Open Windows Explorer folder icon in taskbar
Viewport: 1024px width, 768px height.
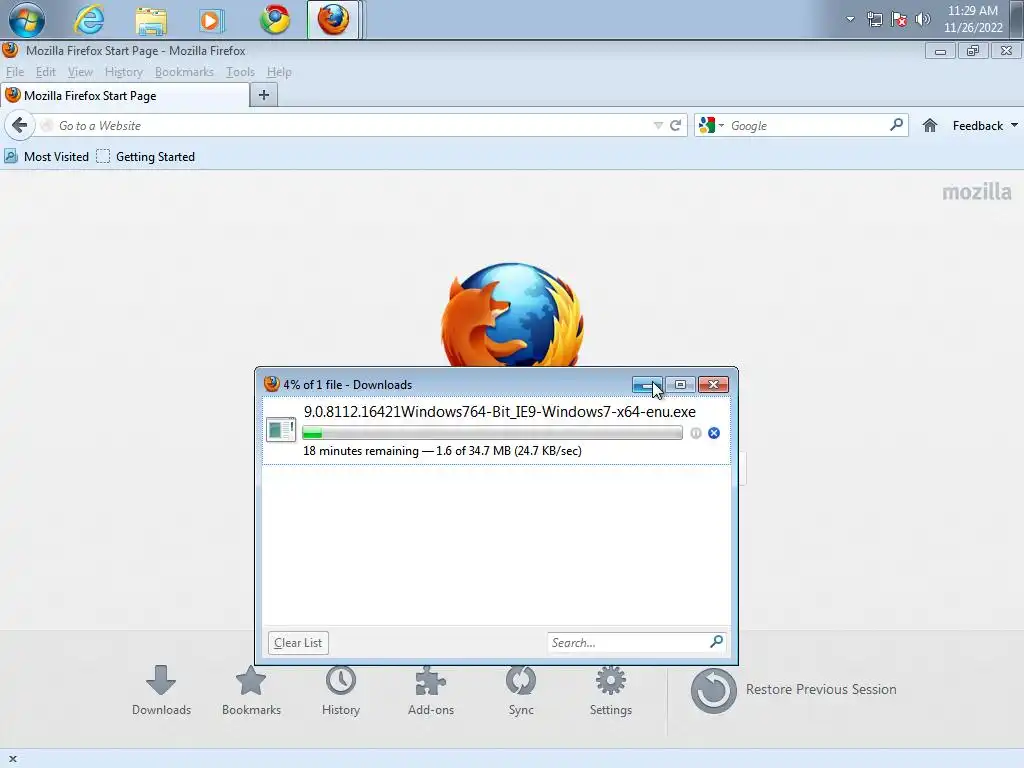point(151,20)
